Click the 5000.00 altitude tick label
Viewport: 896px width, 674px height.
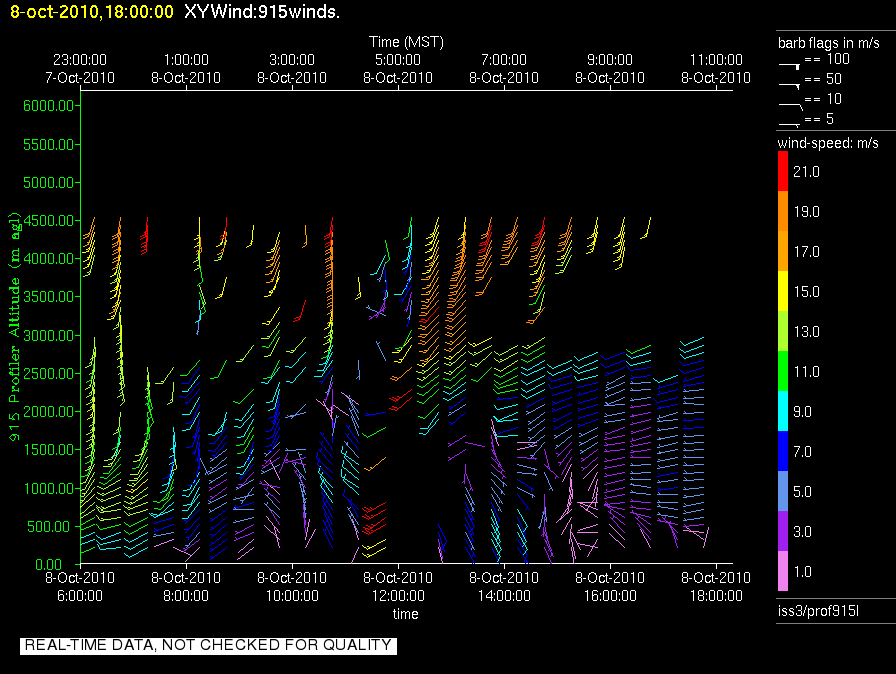(x=49, y=183)
